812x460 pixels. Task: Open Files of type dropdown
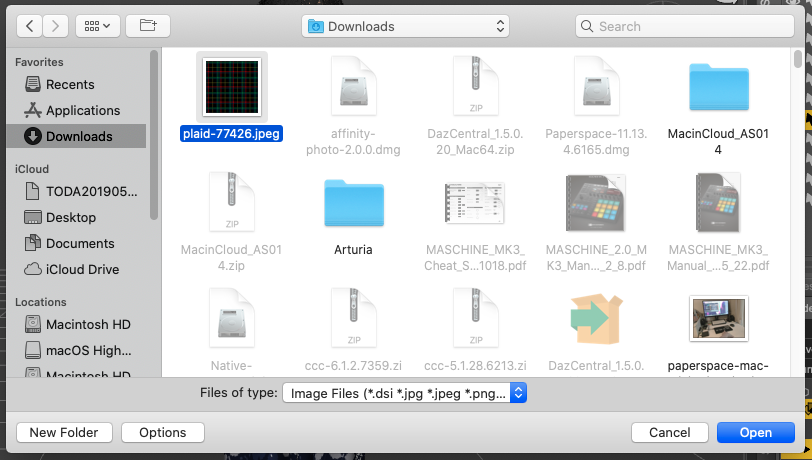(404, 393)
